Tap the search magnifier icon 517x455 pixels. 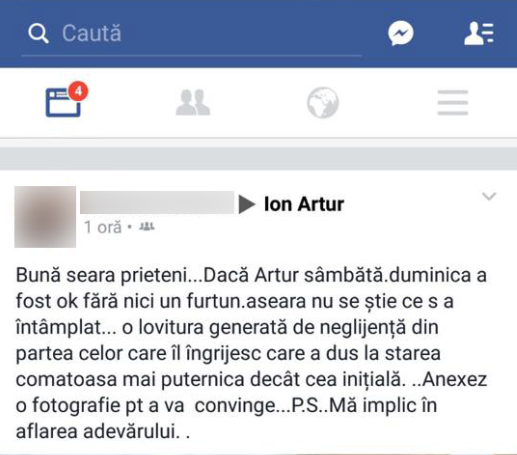click(38, 33)
